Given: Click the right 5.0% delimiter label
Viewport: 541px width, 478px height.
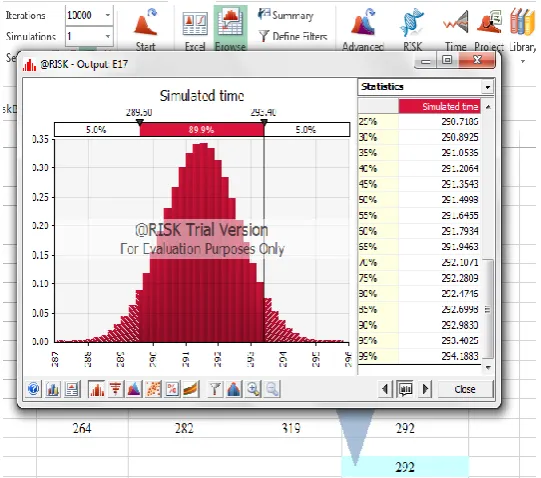Looking at the screenshot, I should point(306,130).
